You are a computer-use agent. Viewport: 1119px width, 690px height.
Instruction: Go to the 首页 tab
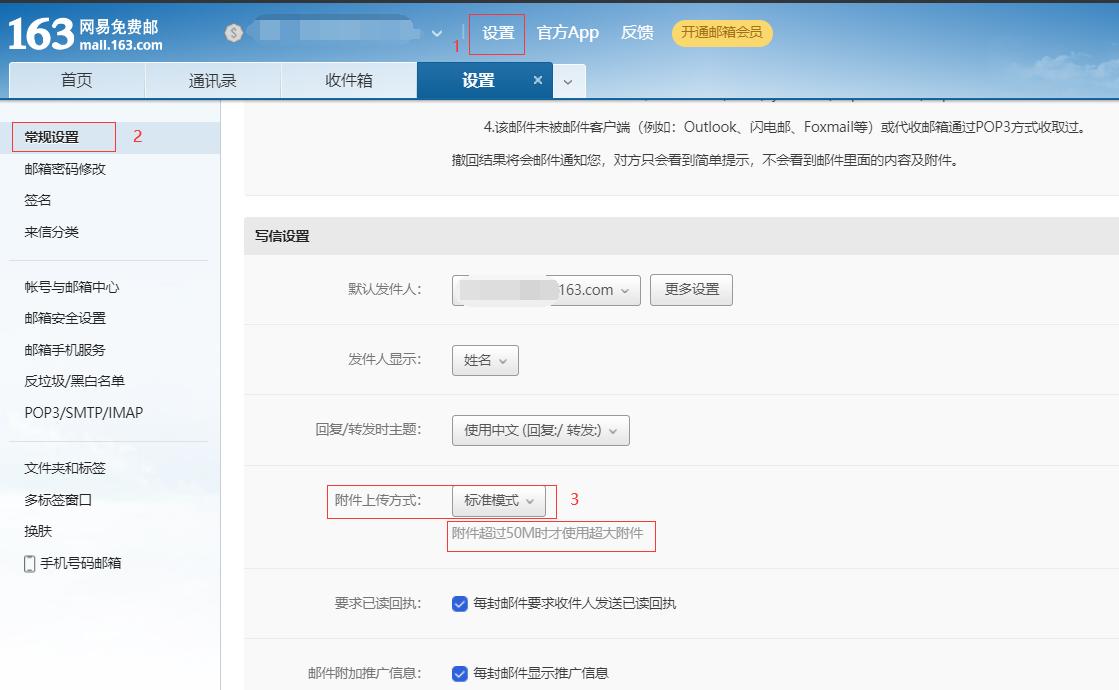point(76,80)
